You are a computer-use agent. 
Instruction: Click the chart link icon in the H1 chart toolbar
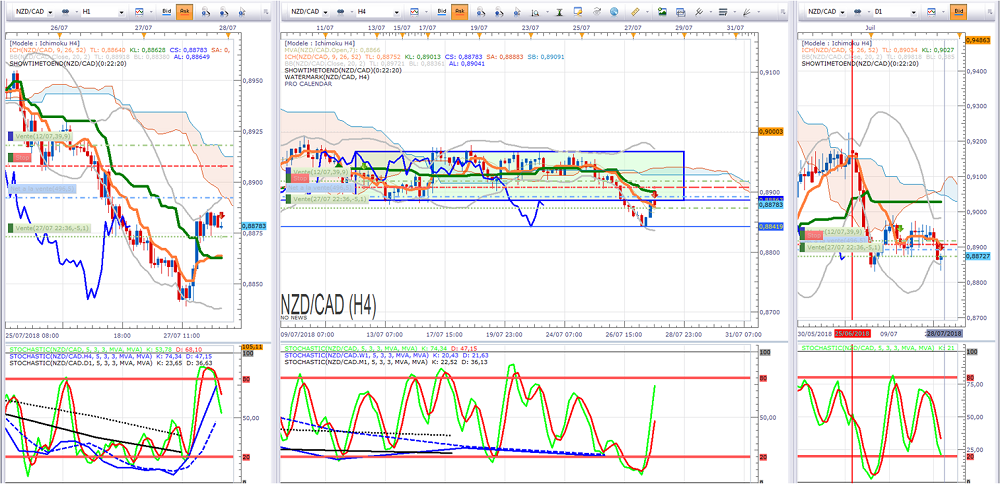click(65, 11)
